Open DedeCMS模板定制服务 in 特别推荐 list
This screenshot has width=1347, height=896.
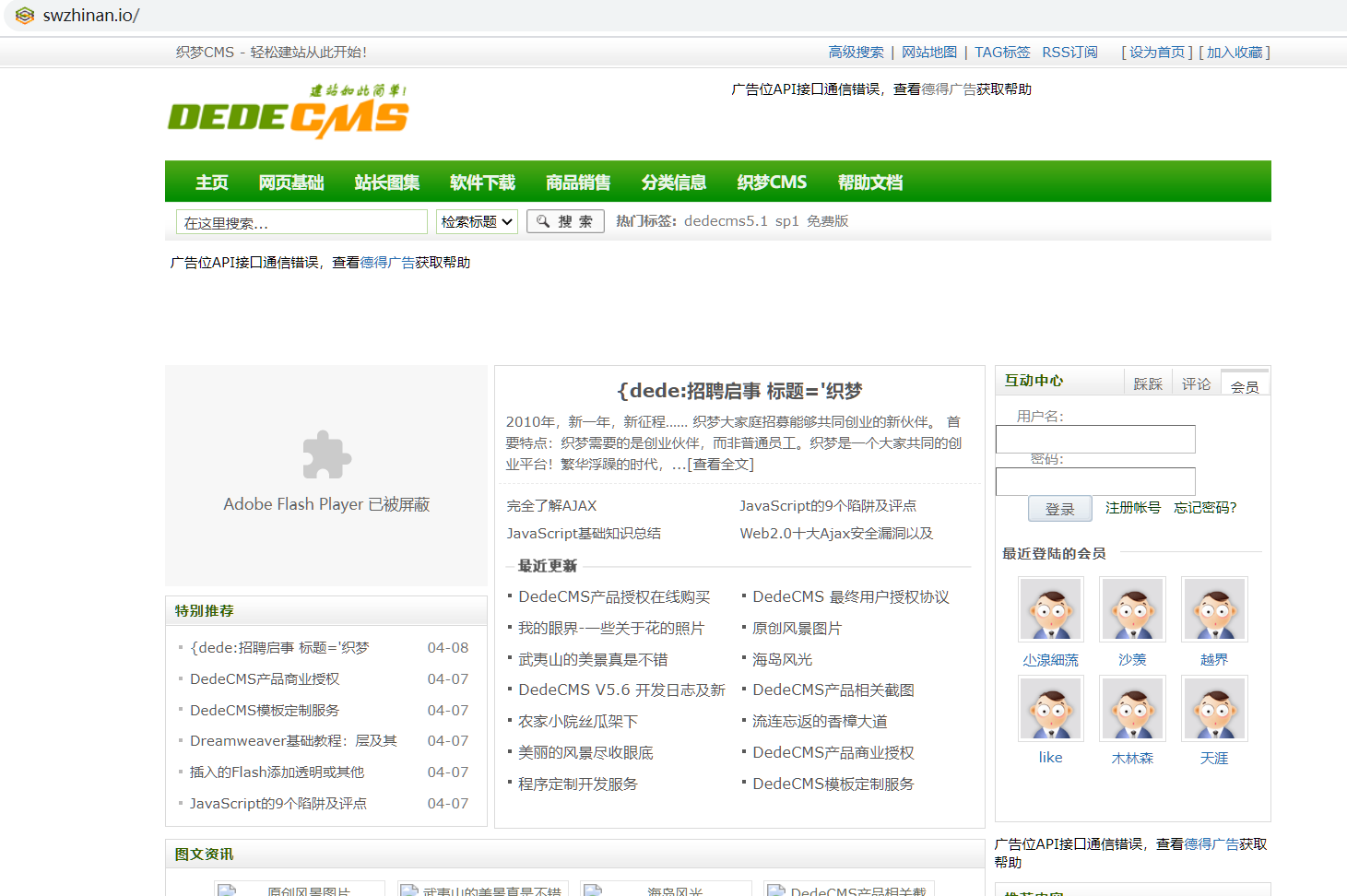pos(265,711)
